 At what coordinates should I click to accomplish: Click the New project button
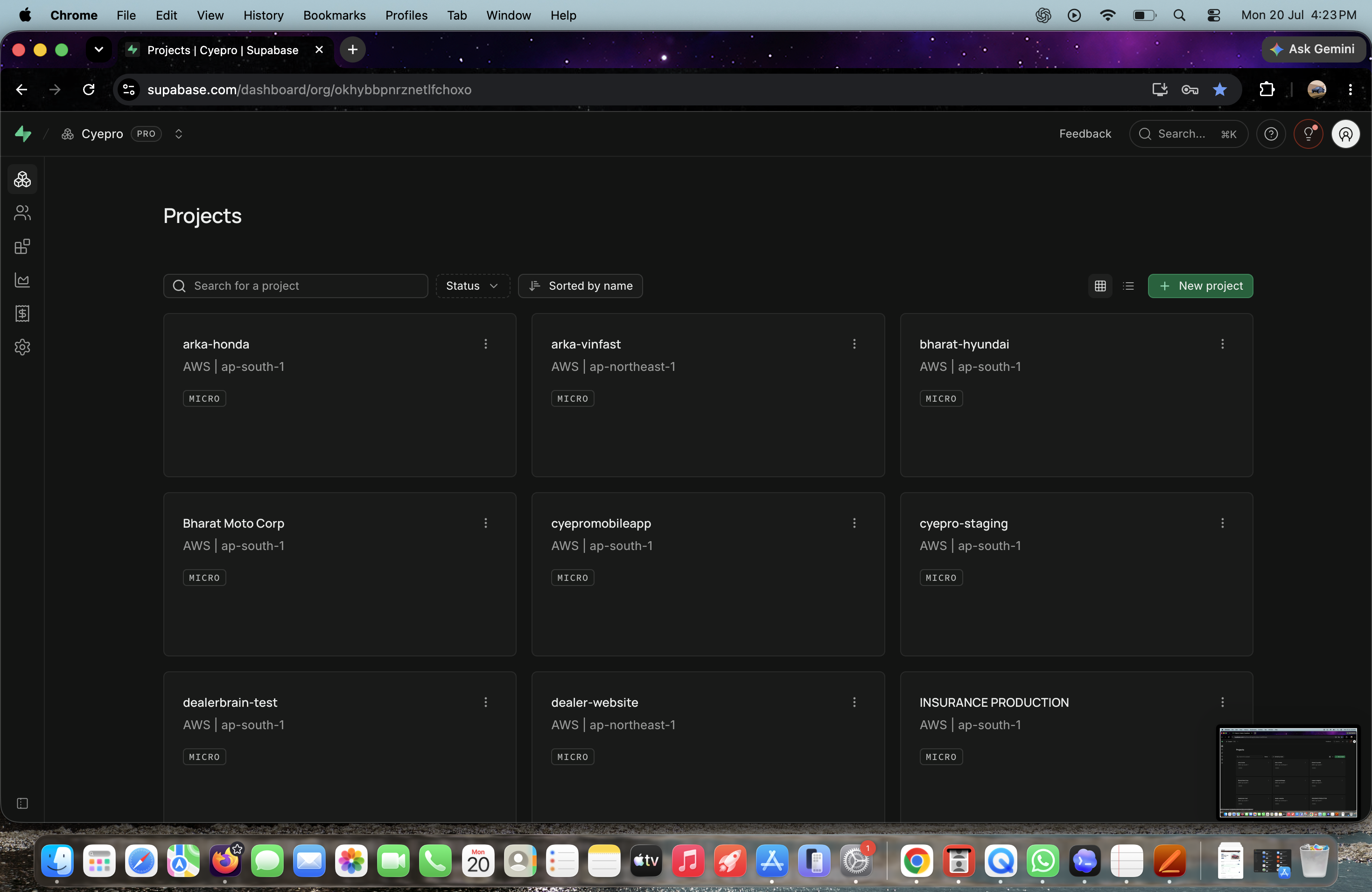[1200, 286]
